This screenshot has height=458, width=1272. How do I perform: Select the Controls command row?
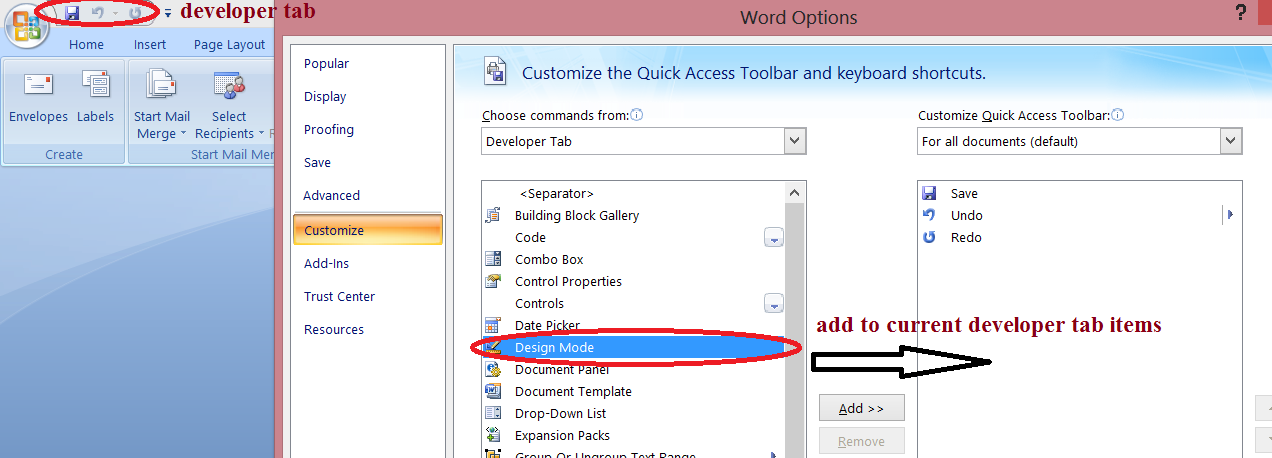(x=634, y=303)
